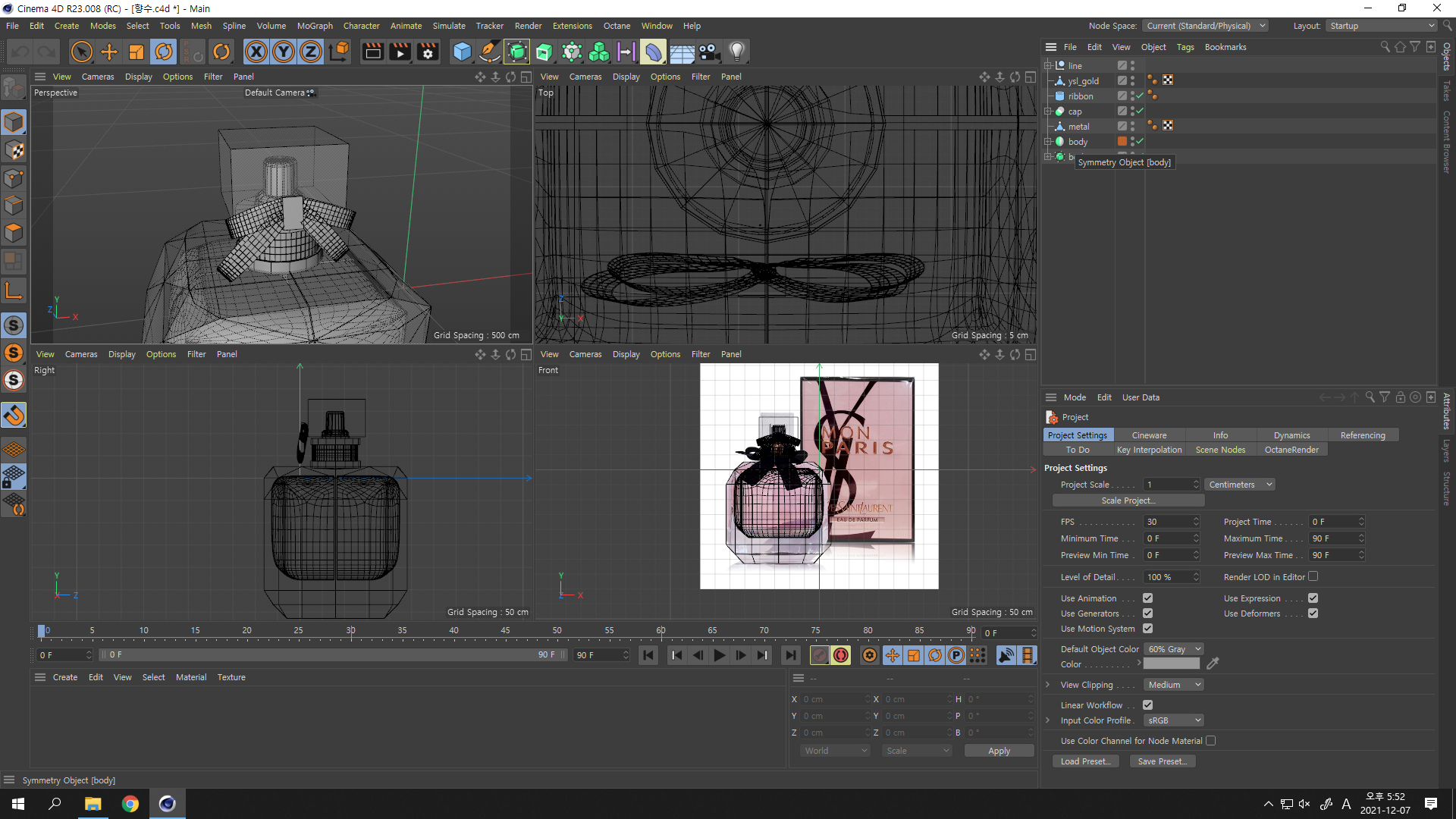This screenshot has height=819, width=1456.
Task: Toggle Linear Workflow checkbox
Action: click(x=1147, y=705)
